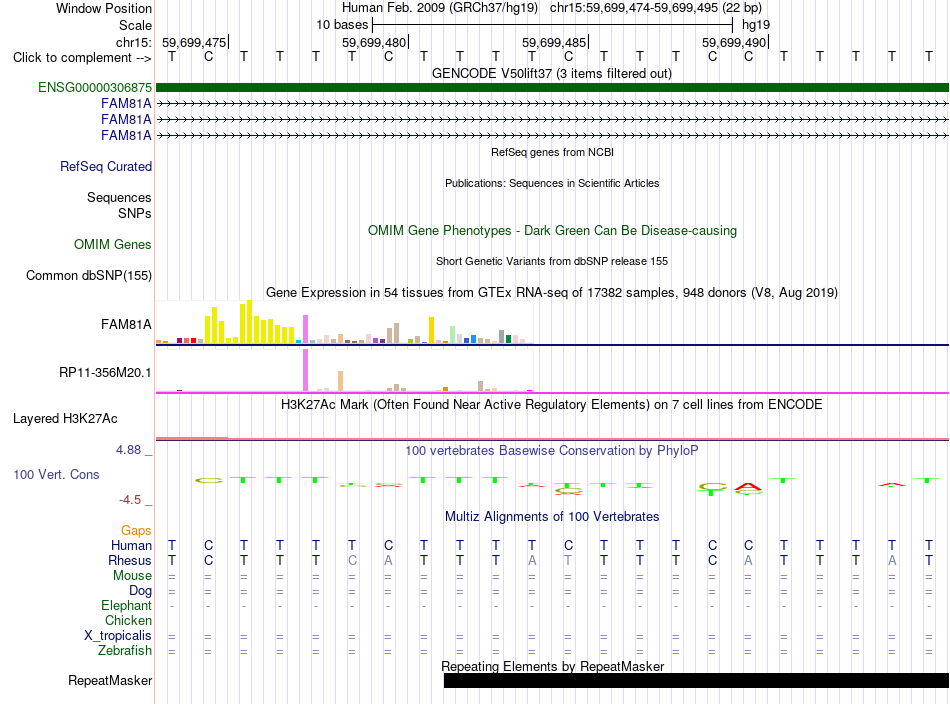
Task: Select the RepeatMasker track label
Action: tap(110, 681)
